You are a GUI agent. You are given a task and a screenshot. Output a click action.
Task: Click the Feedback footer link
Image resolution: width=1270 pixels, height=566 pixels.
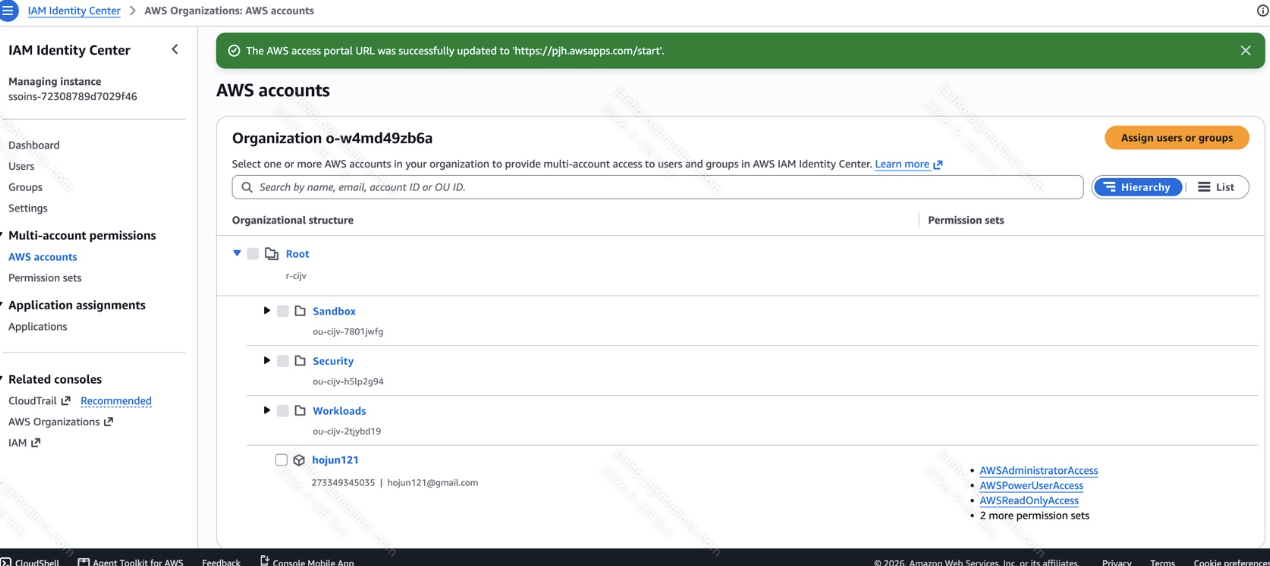pyautogui.click(x=221, y=562)
